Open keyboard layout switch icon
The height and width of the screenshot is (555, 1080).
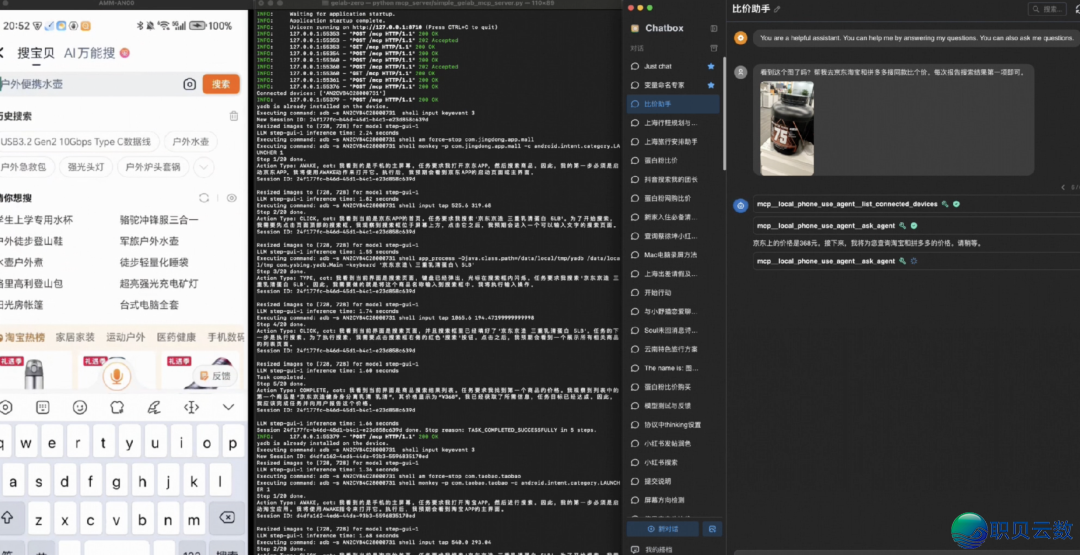tap(43, 407)
